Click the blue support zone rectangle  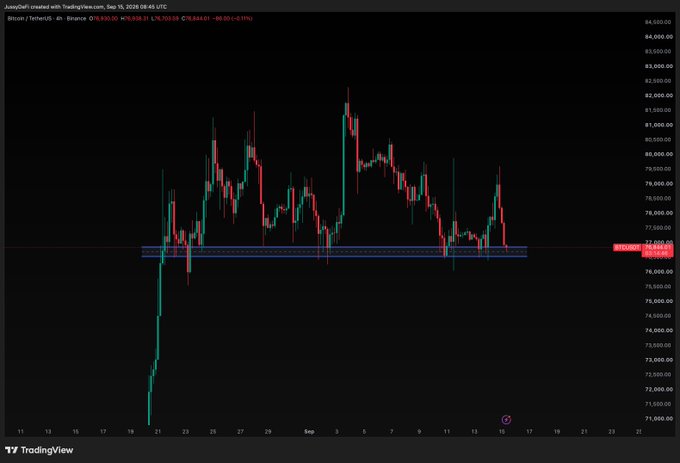334,252
